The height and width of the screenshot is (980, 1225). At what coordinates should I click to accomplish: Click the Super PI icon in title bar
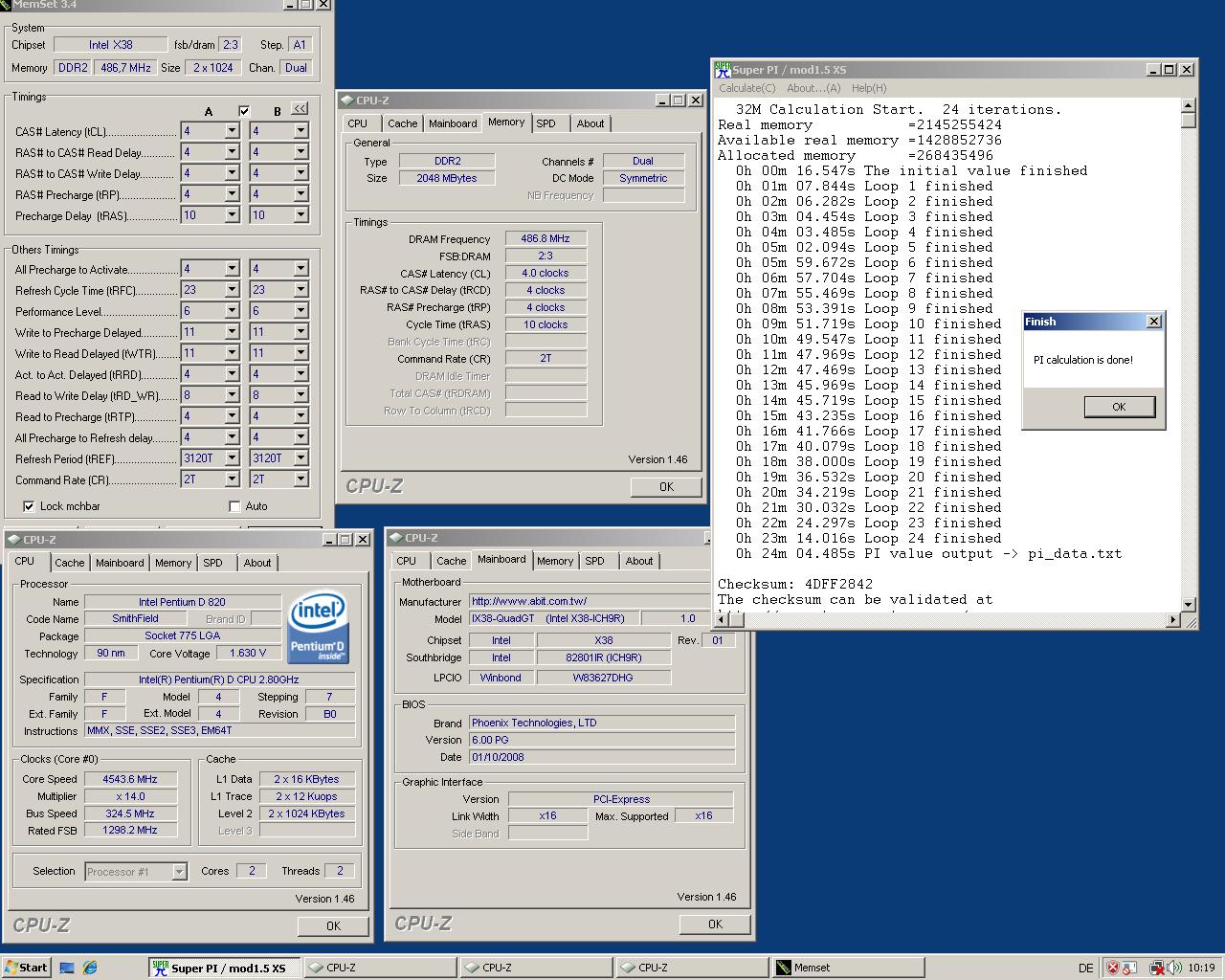point(723,69)
